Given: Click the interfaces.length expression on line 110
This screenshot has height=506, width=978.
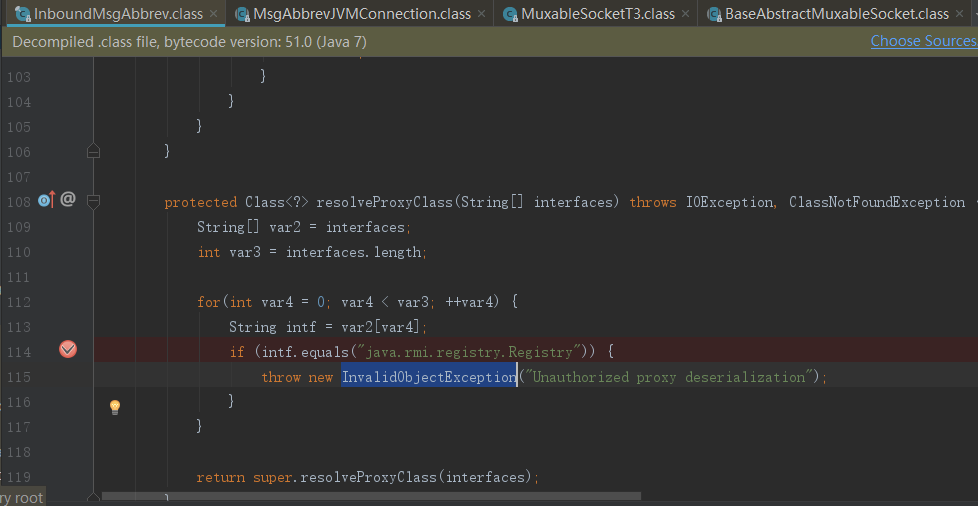Looking at the screenshot, I should 354,252.
